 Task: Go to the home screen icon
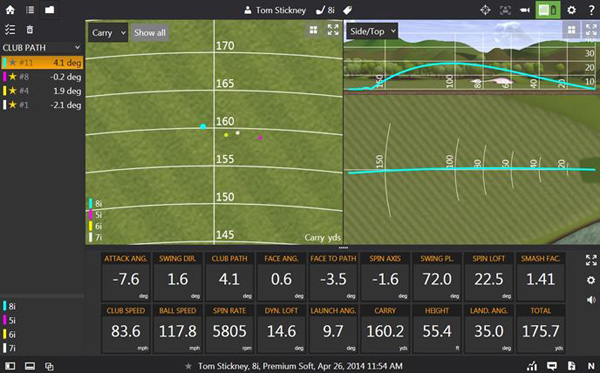tap(10, 10)
